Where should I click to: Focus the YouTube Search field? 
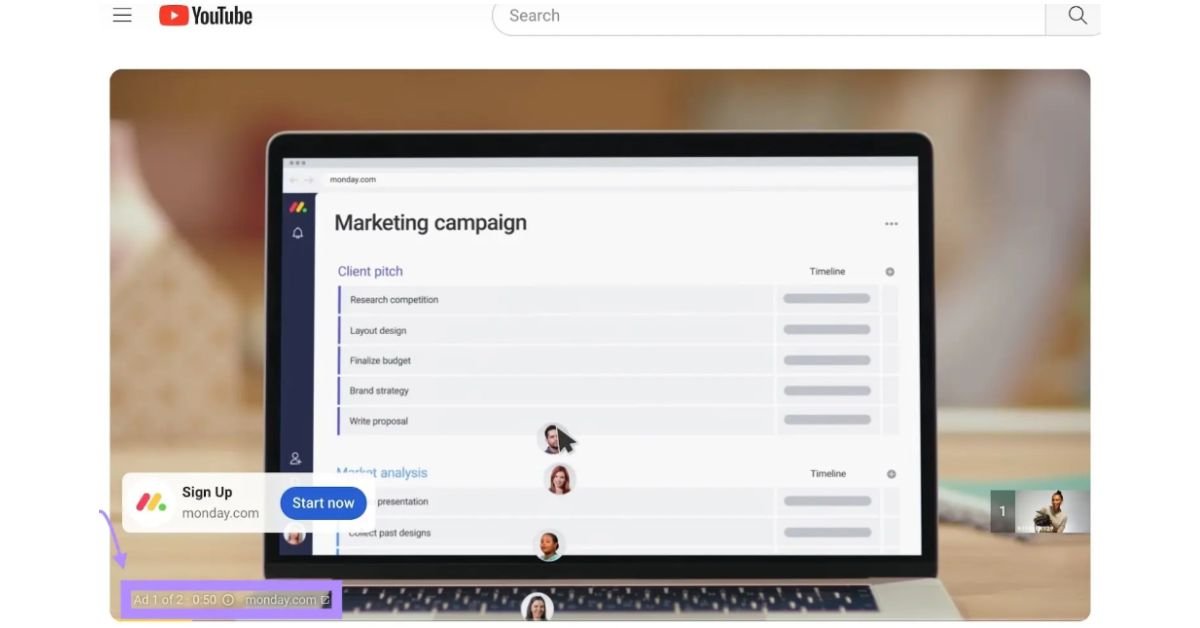tap(769, 16)
